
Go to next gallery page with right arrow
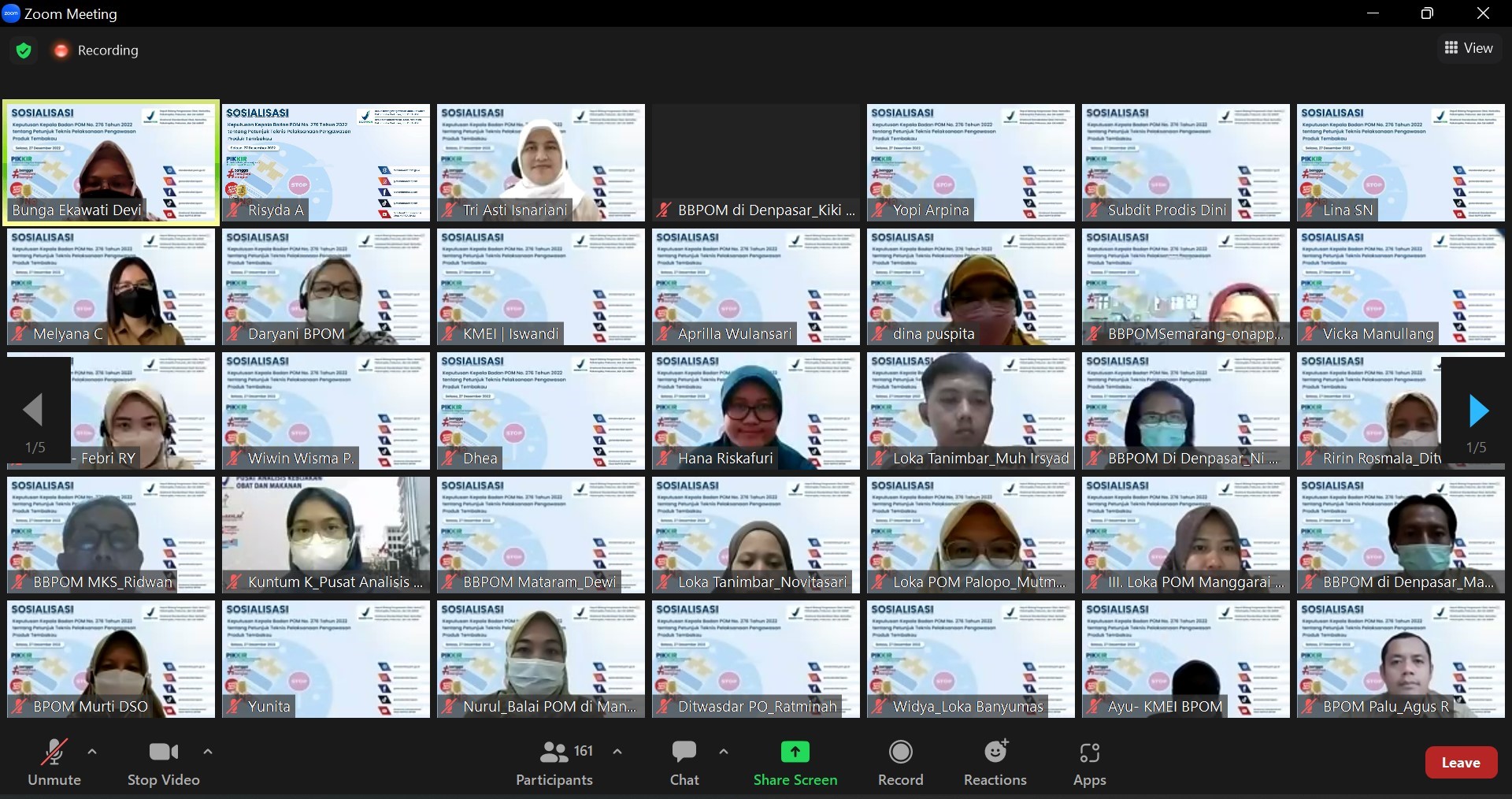click(1478, 411)
